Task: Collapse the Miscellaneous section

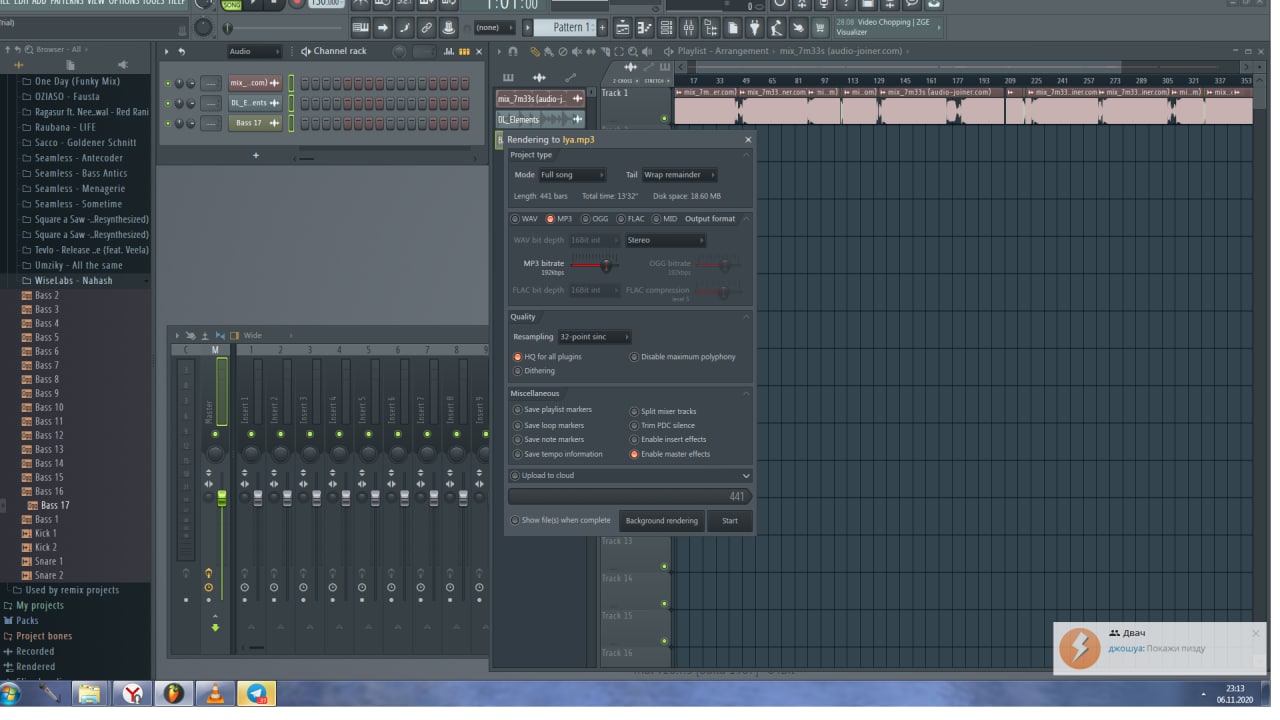Action: tap(746, 394)
